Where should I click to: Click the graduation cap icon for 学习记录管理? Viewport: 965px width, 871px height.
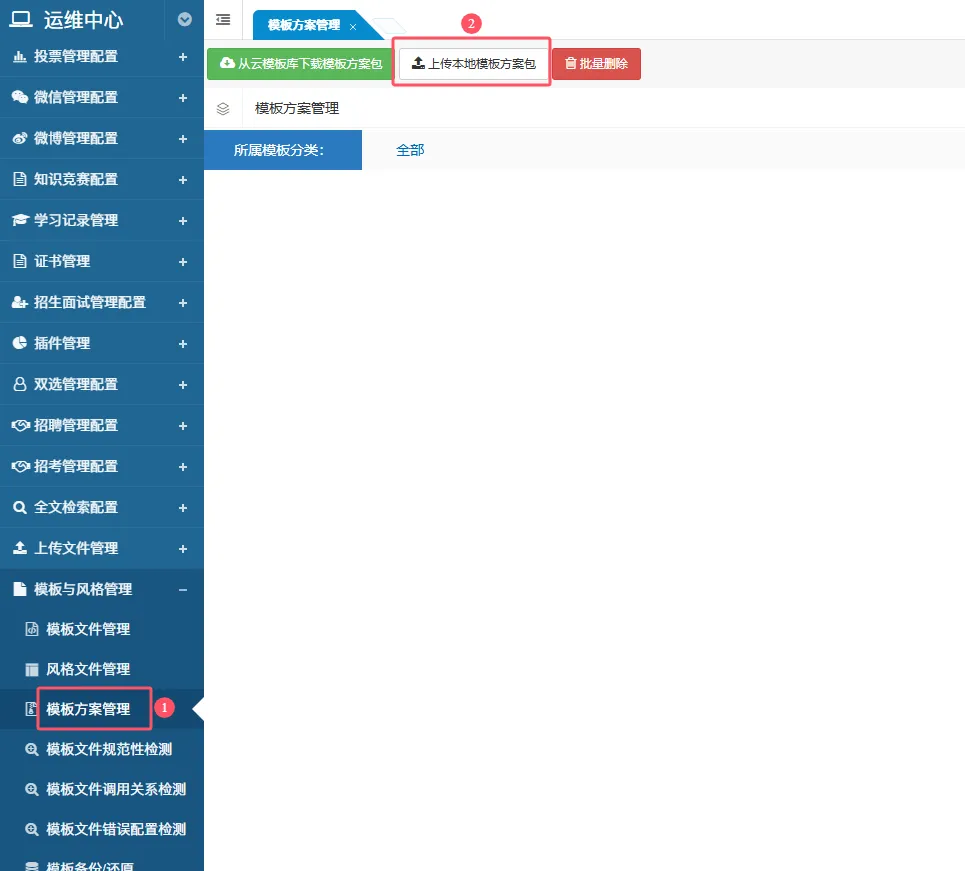click(19, 220)
